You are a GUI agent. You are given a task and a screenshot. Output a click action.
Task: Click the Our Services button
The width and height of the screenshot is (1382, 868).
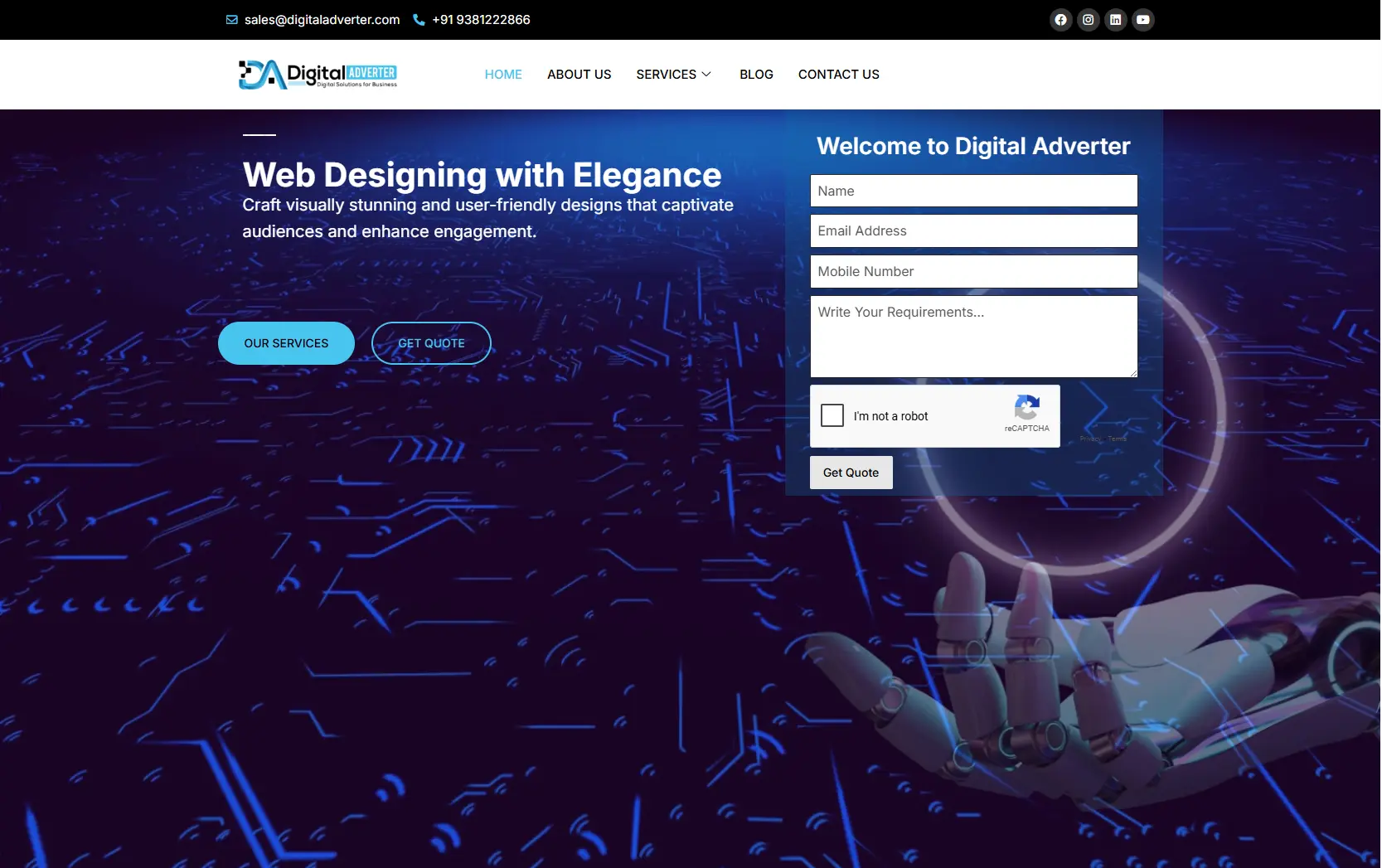[x=286, y=343]
